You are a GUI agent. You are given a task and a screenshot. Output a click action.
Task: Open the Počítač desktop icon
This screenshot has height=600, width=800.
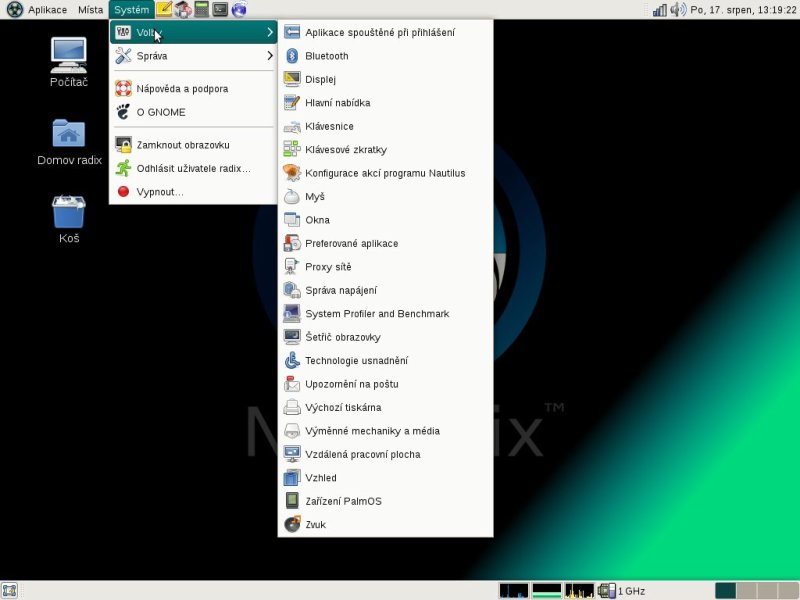pos(68,62)
